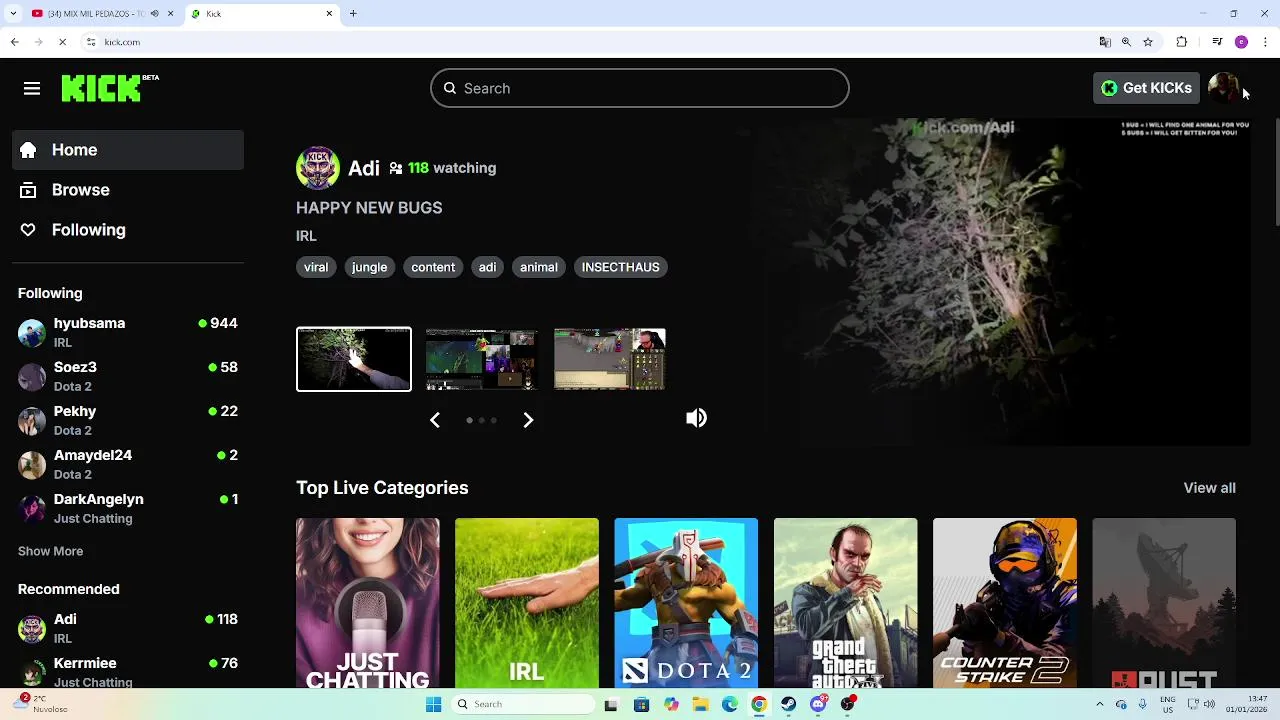Click the Get KICKs button
Image resolution: width=1280 pixels, height=720 pixels.
click(x=1147, y=88)
